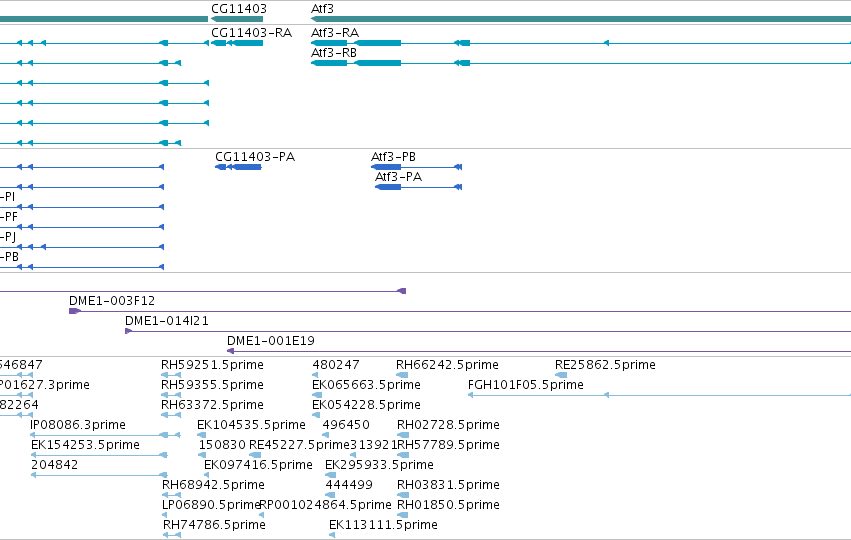Select the RH59251.5prime EST label
The width and height of the screenshot is (851, 540).
212,365
